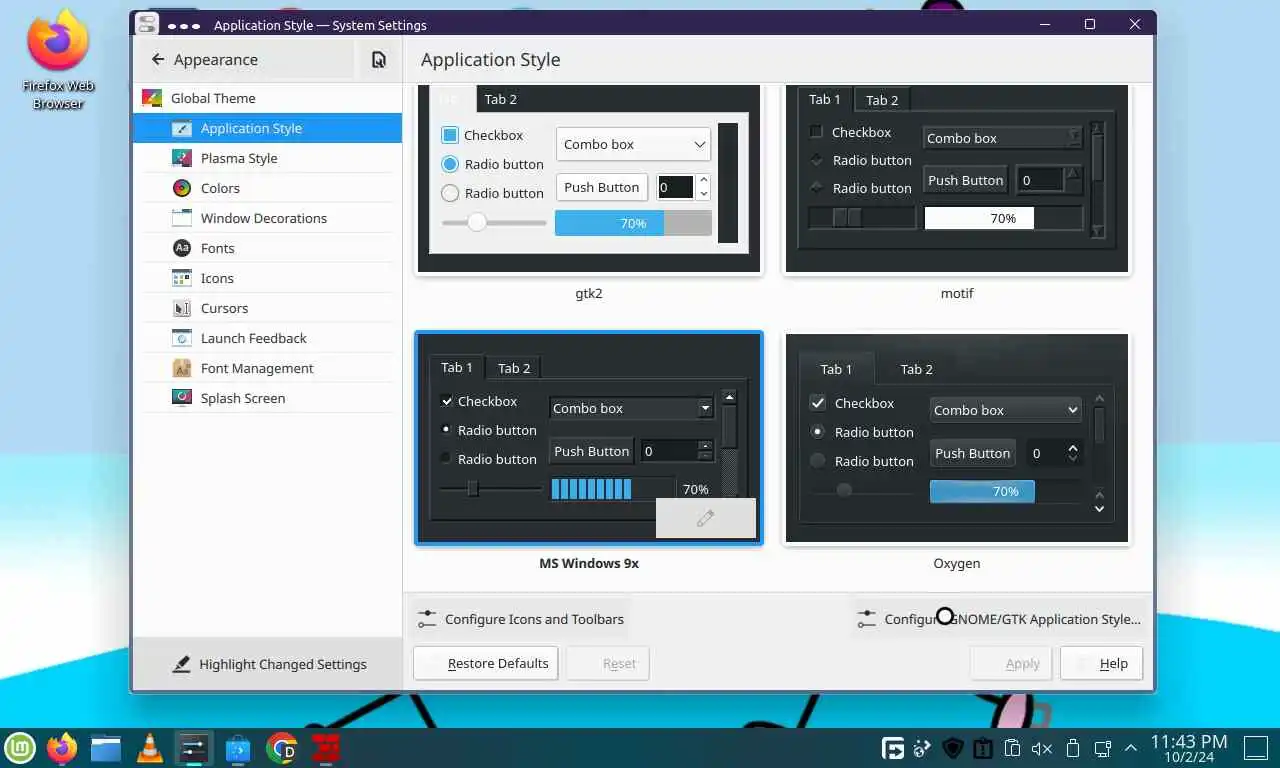Open the file manager from the taskbar
Screen dimensions: 1280x768
pyautogui.click(x=106, y=747)
